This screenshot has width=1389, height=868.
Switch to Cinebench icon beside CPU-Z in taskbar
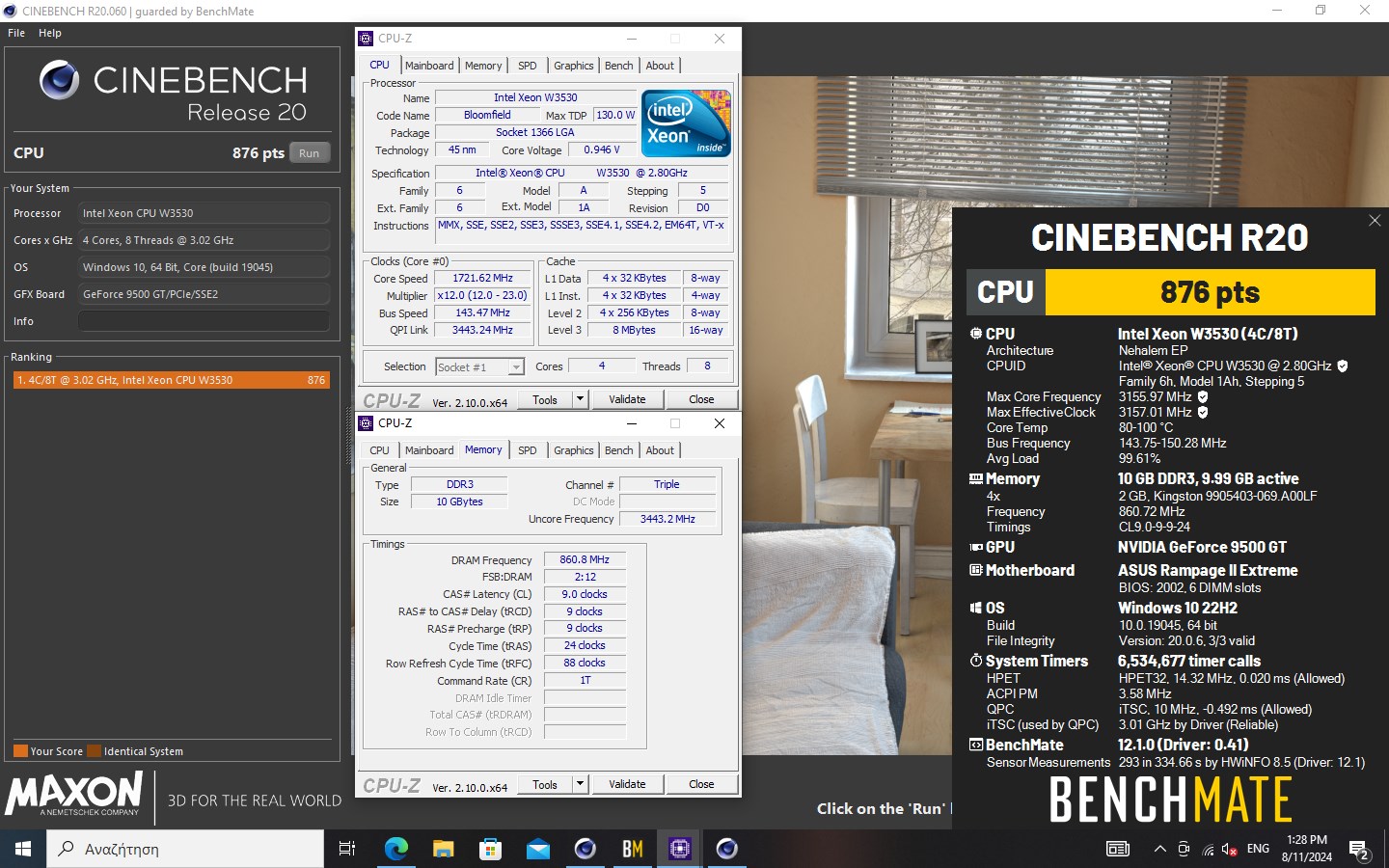pyautogui.click(x=727, y=849)
